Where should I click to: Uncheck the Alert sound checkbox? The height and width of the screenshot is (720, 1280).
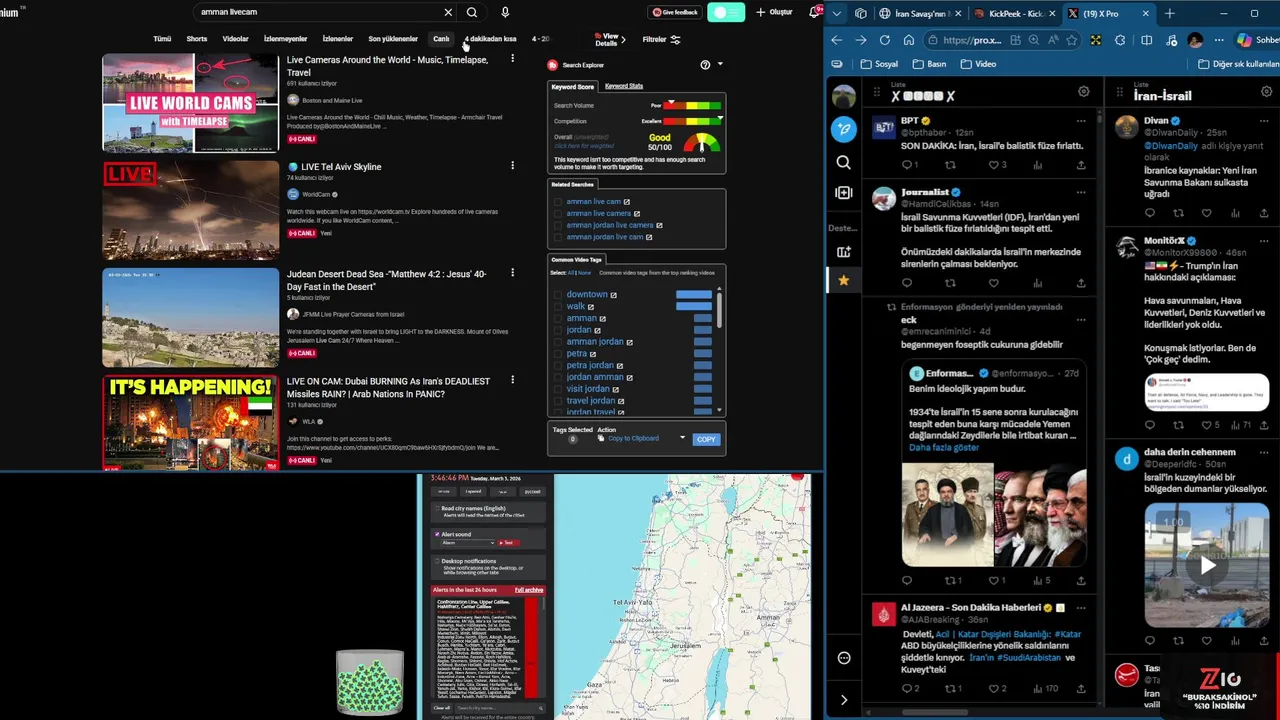437,534
